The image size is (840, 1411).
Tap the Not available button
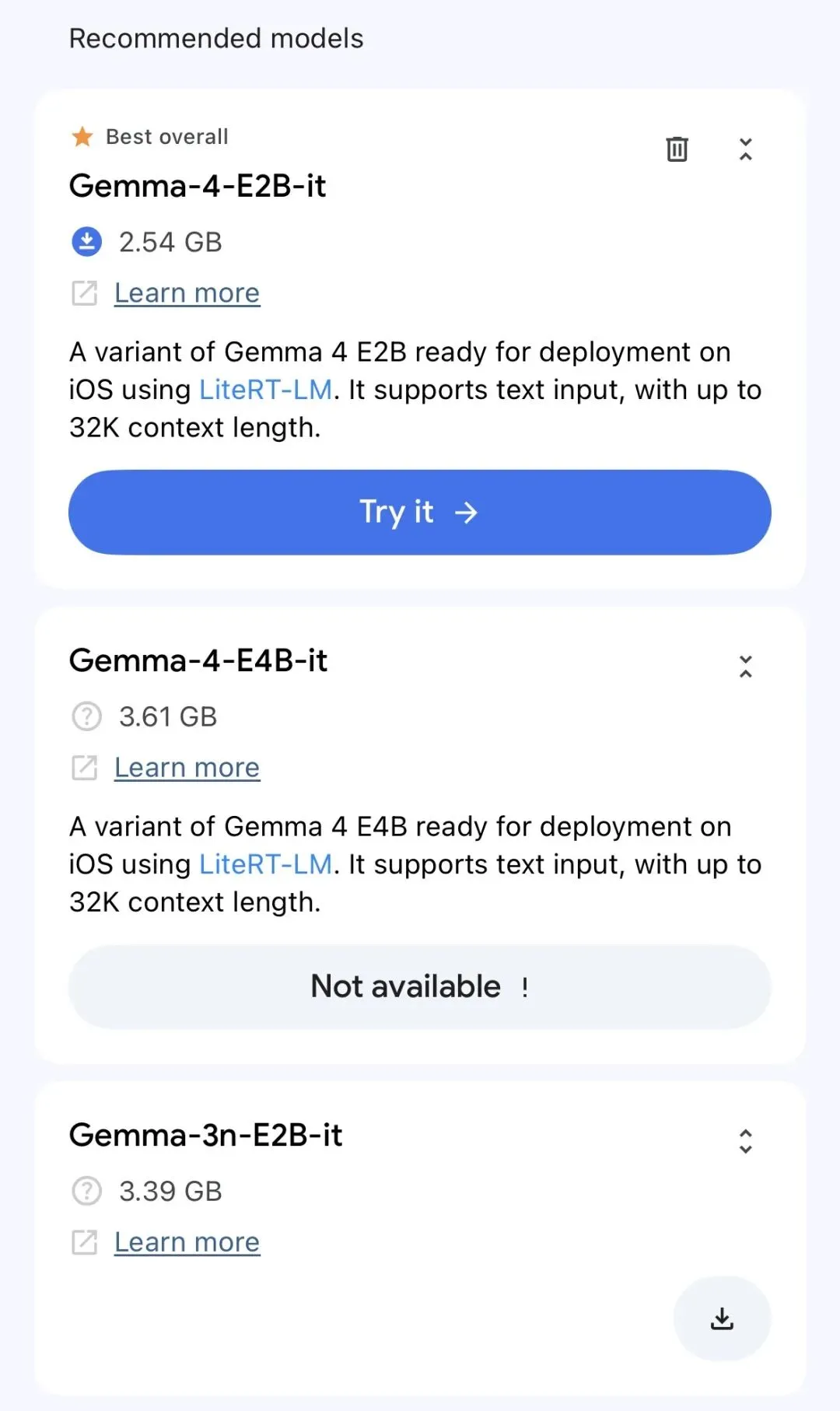point(420,986)
